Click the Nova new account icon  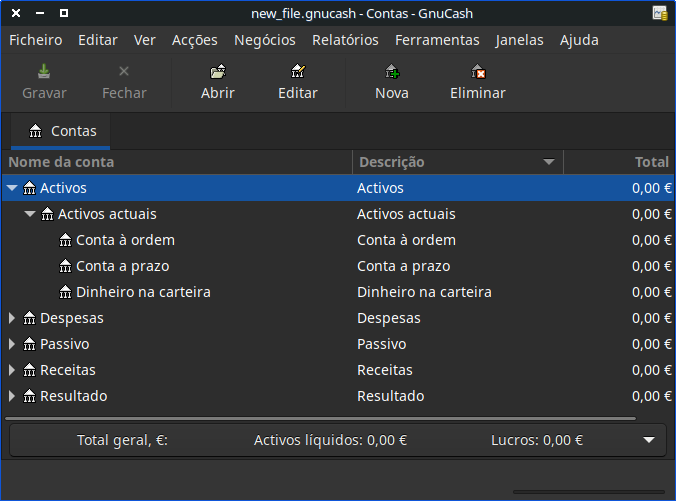point(392,72)
